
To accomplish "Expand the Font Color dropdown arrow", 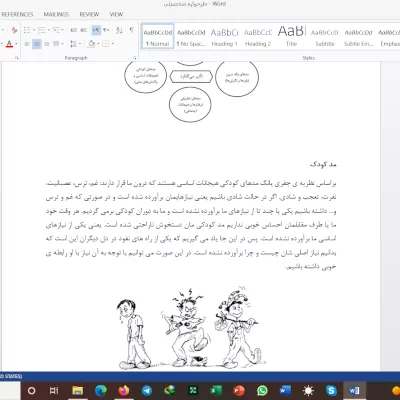I will pyautogui.click(x=16, y=44).
